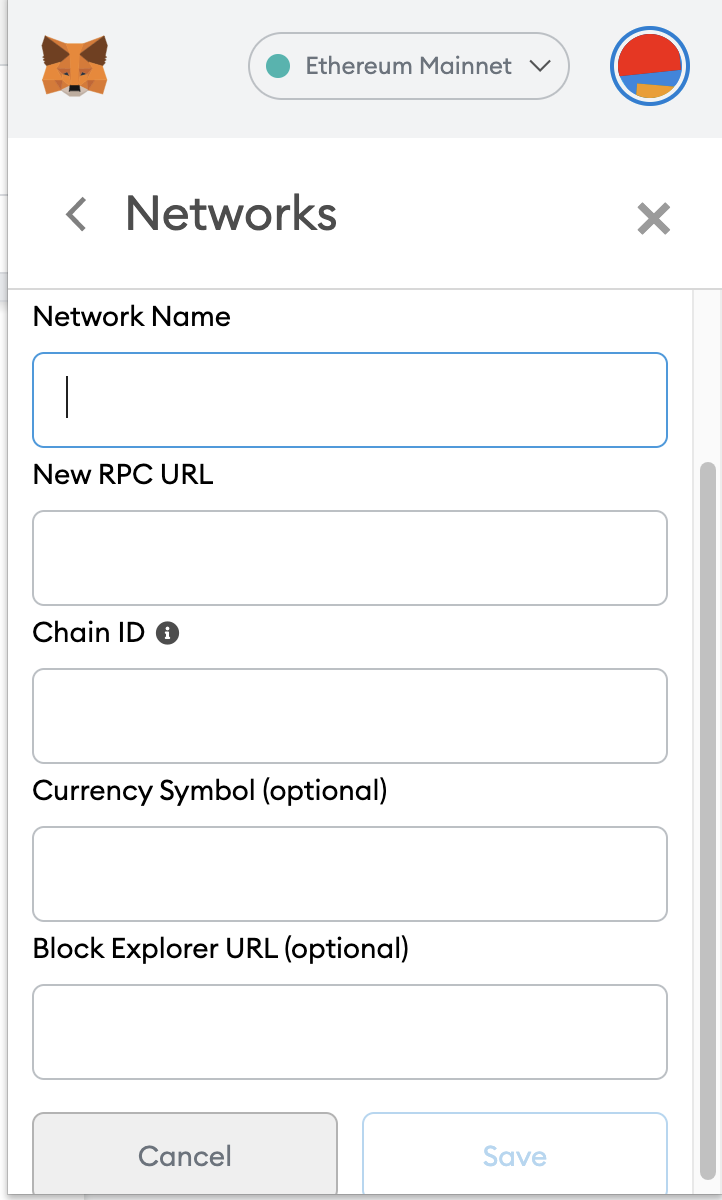Screen dimensions: 722x1200
Task: Click the Currency Symbol (optional) label
Action: click(x=210, y=791)
